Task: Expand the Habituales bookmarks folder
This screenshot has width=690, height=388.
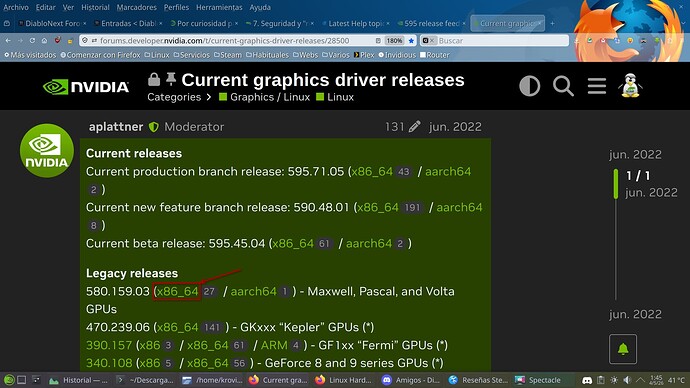Action: [x=267, y=55]
